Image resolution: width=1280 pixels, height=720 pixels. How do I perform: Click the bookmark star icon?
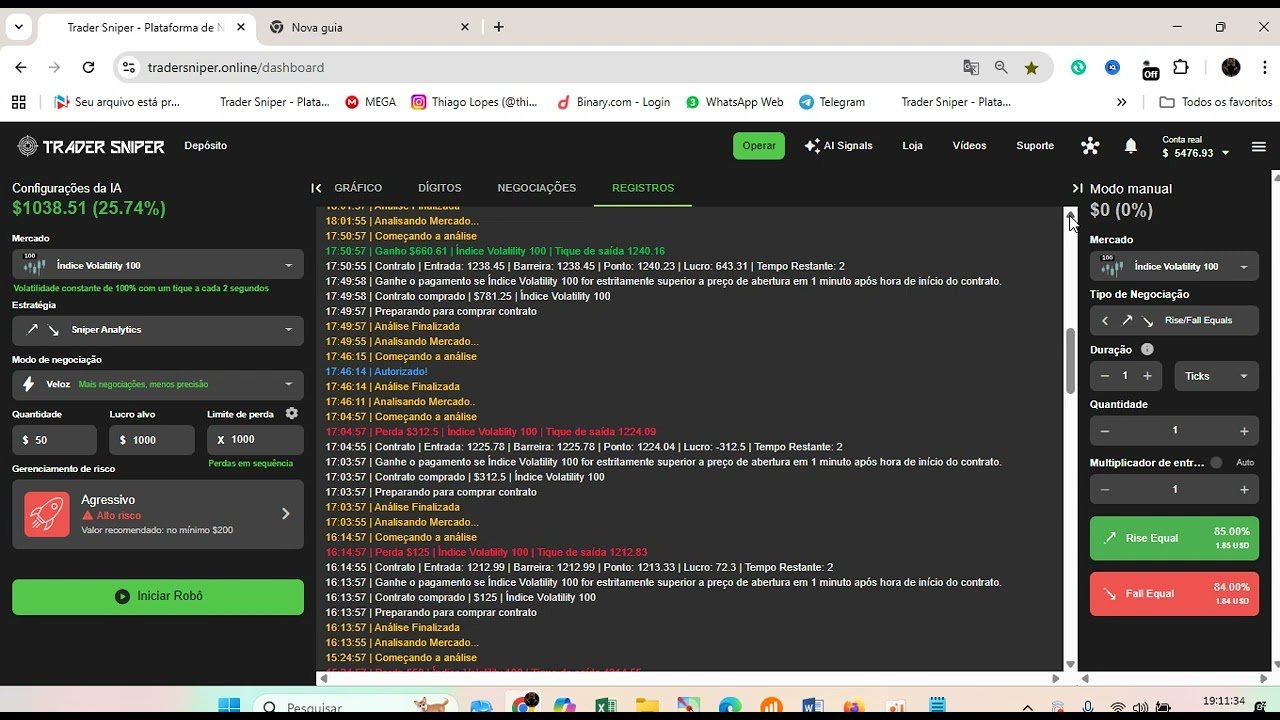[x=1031, y=67]
